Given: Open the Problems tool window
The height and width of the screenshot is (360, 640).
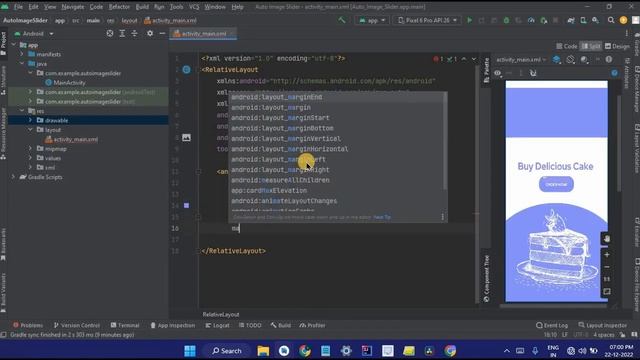Looking at the screenshot, I should 28,325.
